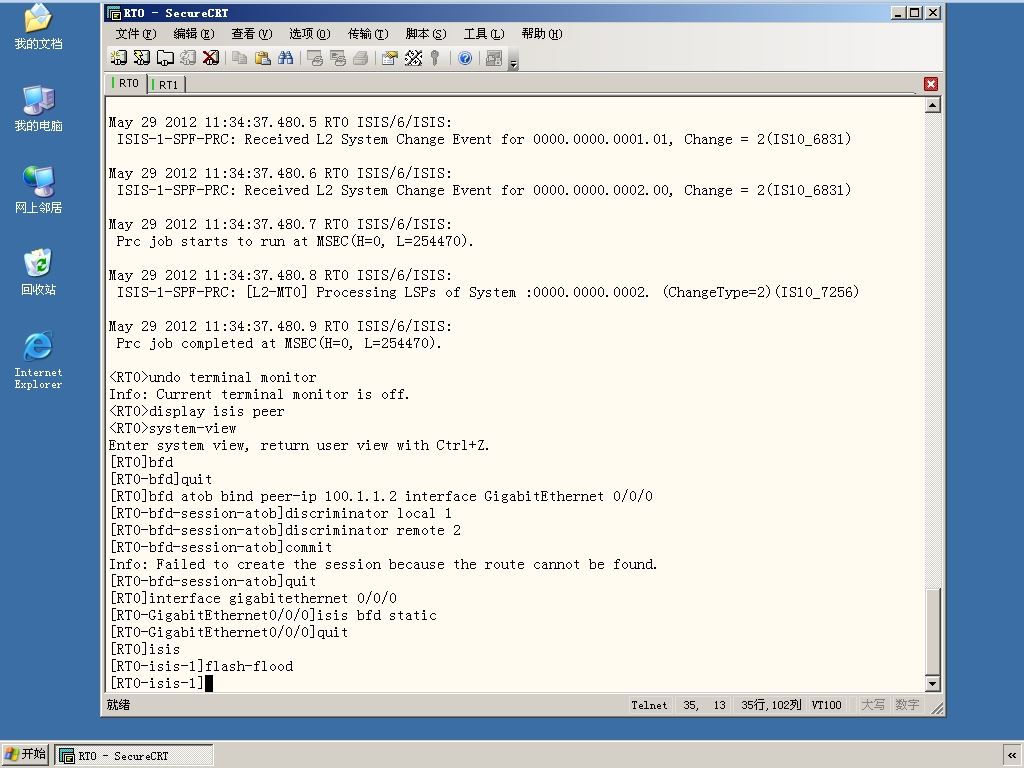The image size is (1024, 768).
Task: Close the active tab with red X
Action: coord(931,84)
